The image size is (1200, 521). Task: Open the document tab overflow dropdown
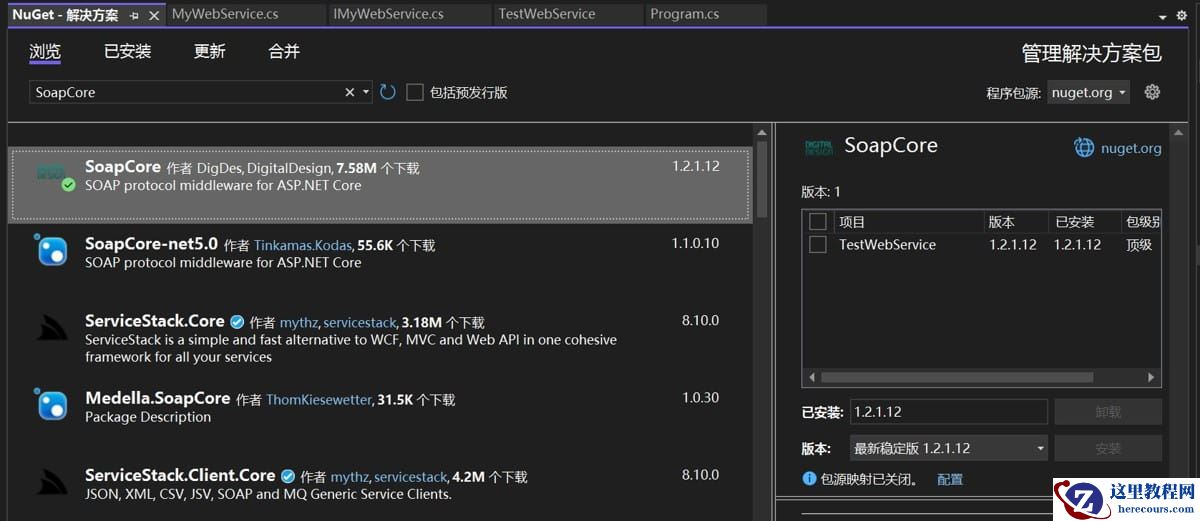pyautogui.click(x=1164, y=16)
